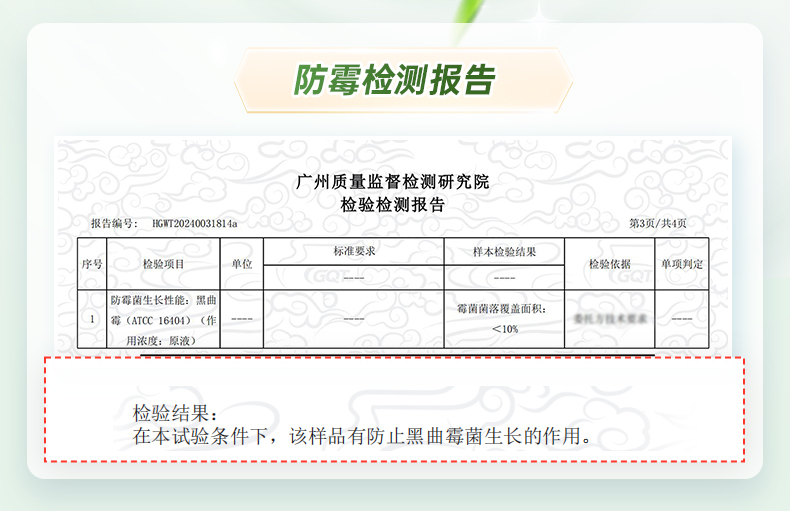790x511 pixels.
Task: Select the dashes in 单项判定 row cell
Action: pyautogui.click(x=682, y=319)
